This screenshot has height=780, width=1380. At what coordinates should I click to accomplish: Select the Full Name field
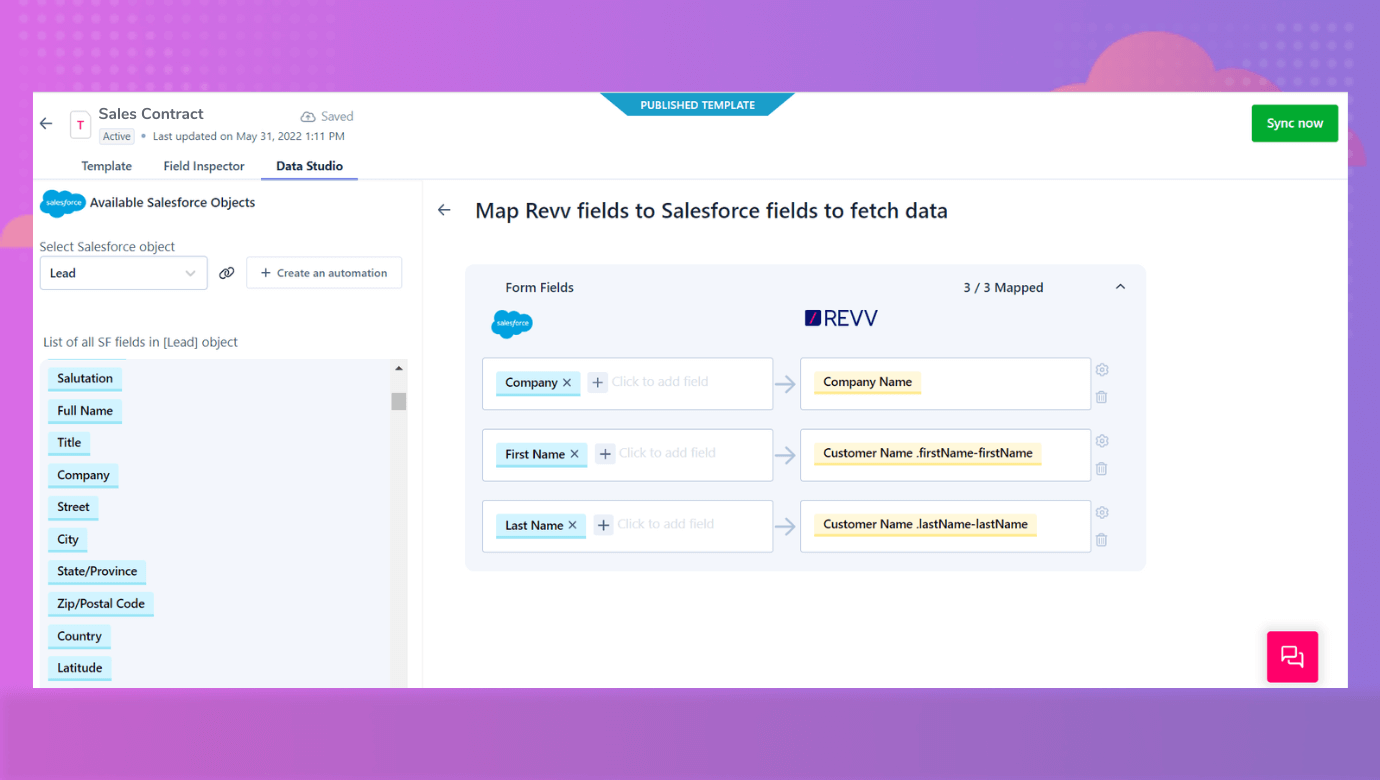click(x=85, y=411)
